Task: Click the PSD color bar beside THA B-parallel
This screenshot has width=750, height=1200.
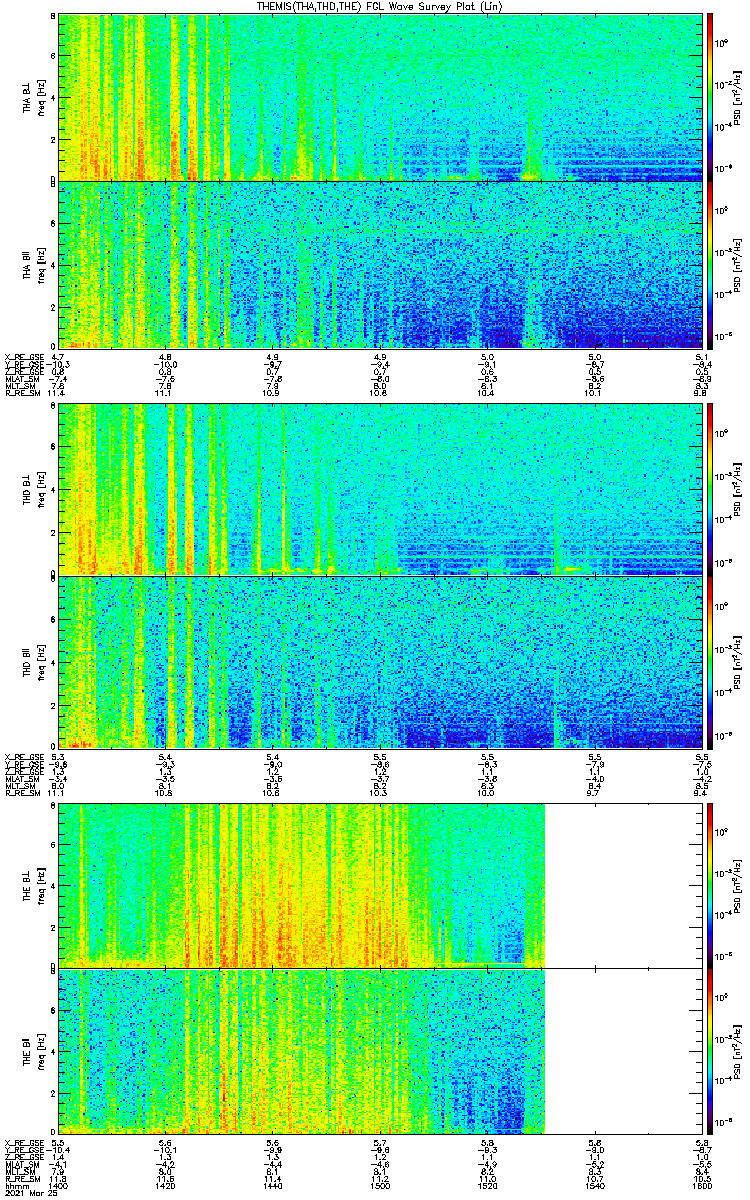Action: (x=710, y=264)
